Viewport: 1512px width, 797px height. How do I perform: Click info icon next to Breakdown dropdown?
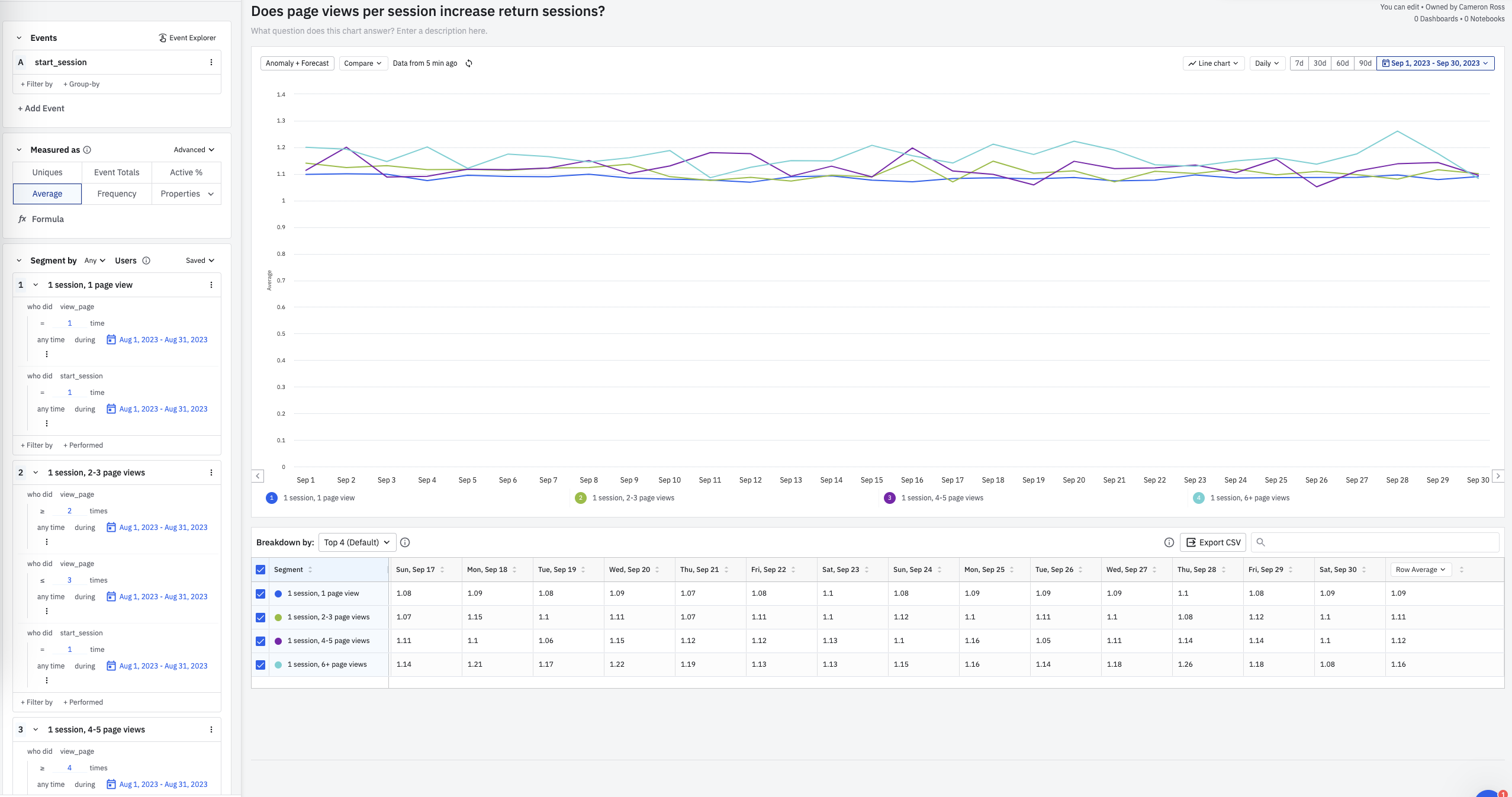coord(405,542)
